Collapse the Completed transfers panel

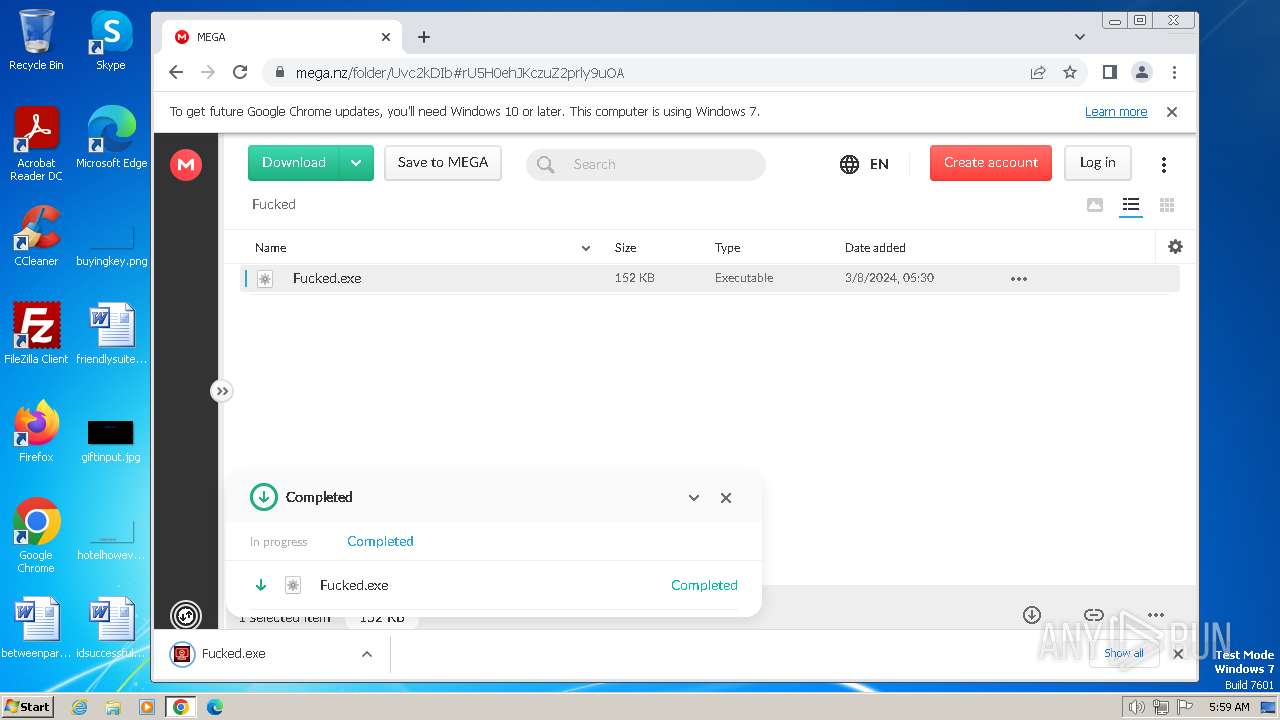(x=694, y=498)
